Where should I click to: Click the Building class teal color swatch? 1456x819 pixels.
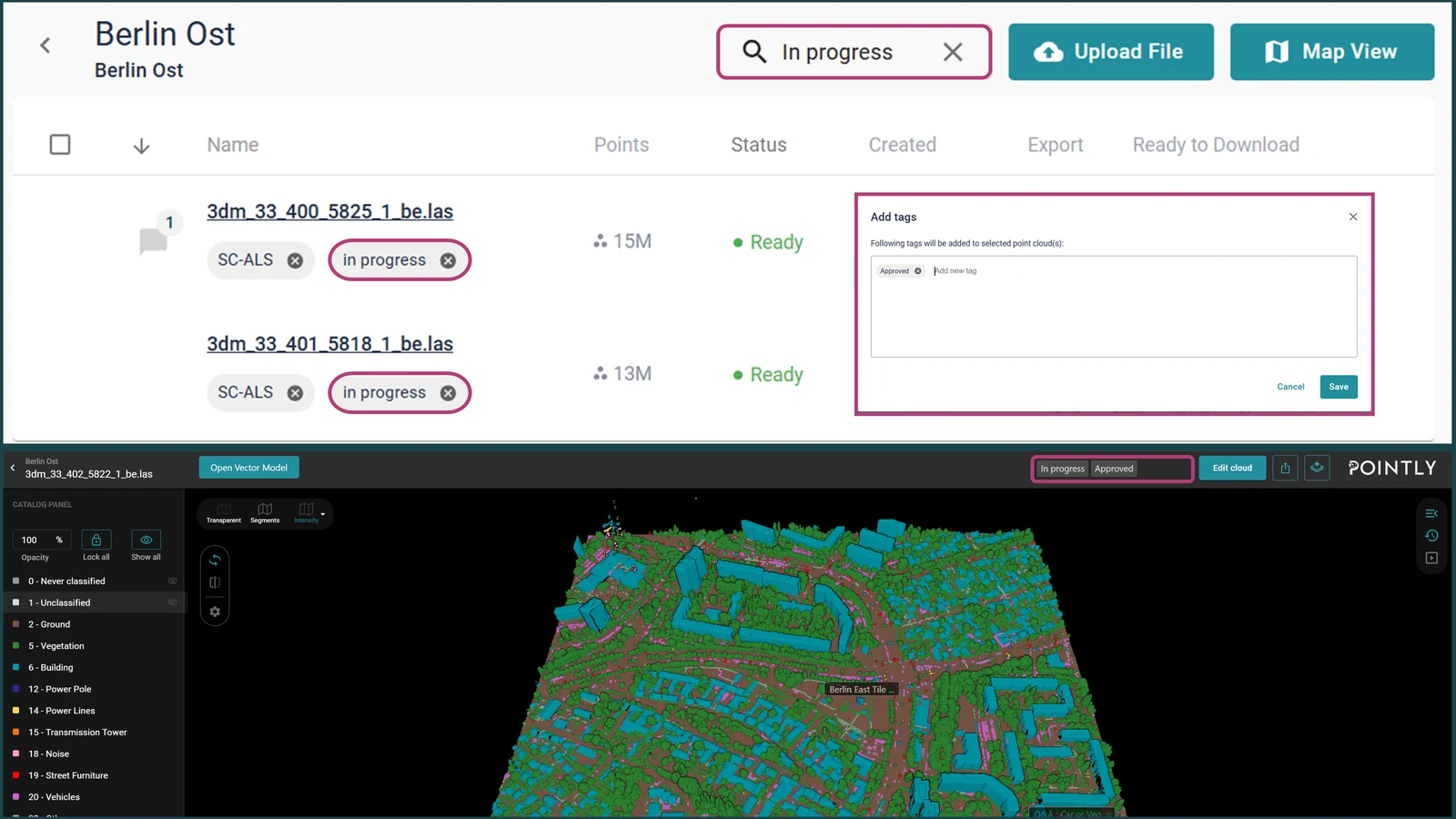pos(15,667)
